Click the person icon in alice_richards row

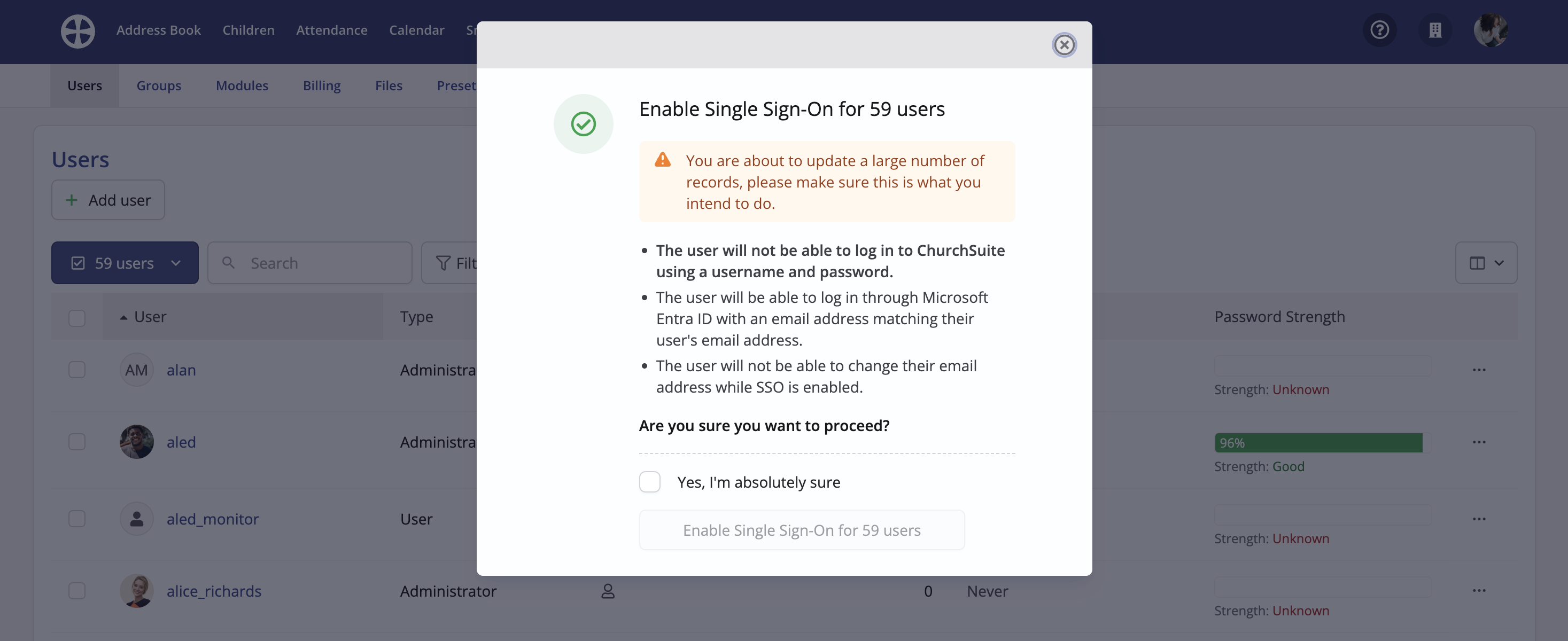click(x=608, y=591)
